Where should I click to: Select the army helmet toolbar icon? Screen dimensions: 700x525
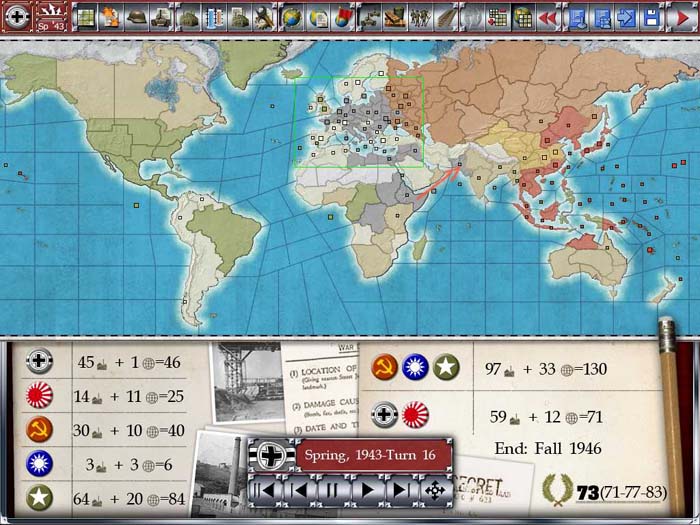point(137,17)
